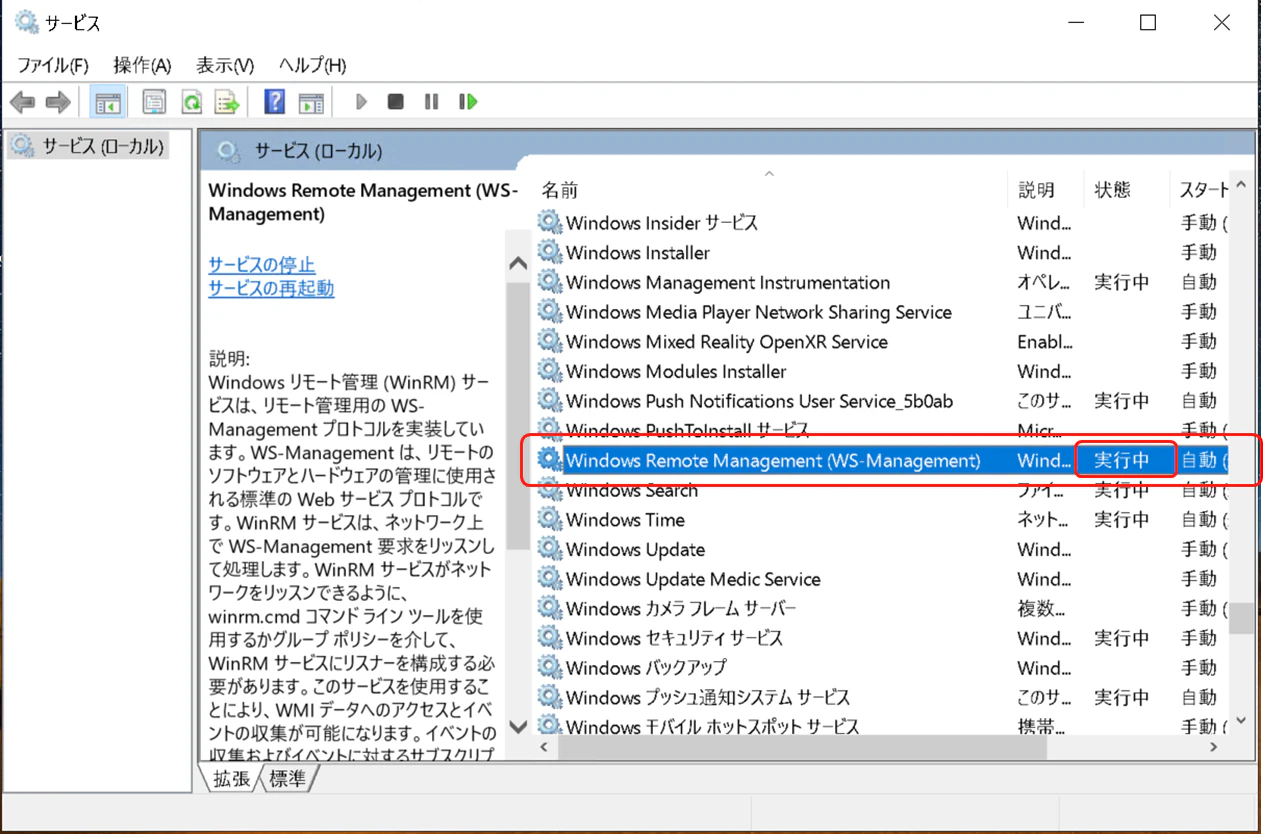Select Windows セキュリティ サービス row

881,638
